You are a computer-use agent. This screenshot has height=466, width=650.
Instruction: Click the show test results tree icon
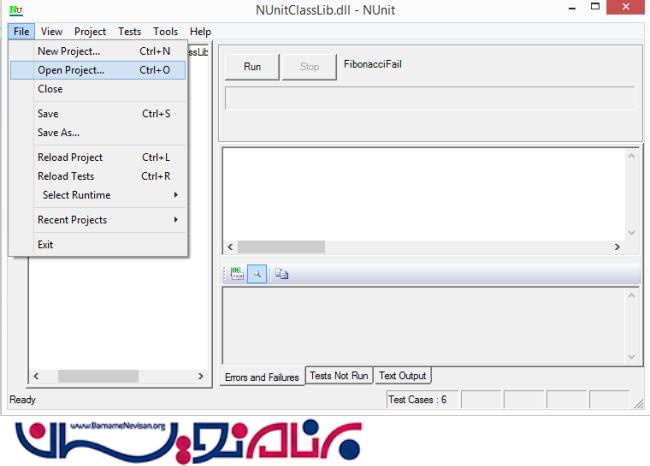click(237, 274)
